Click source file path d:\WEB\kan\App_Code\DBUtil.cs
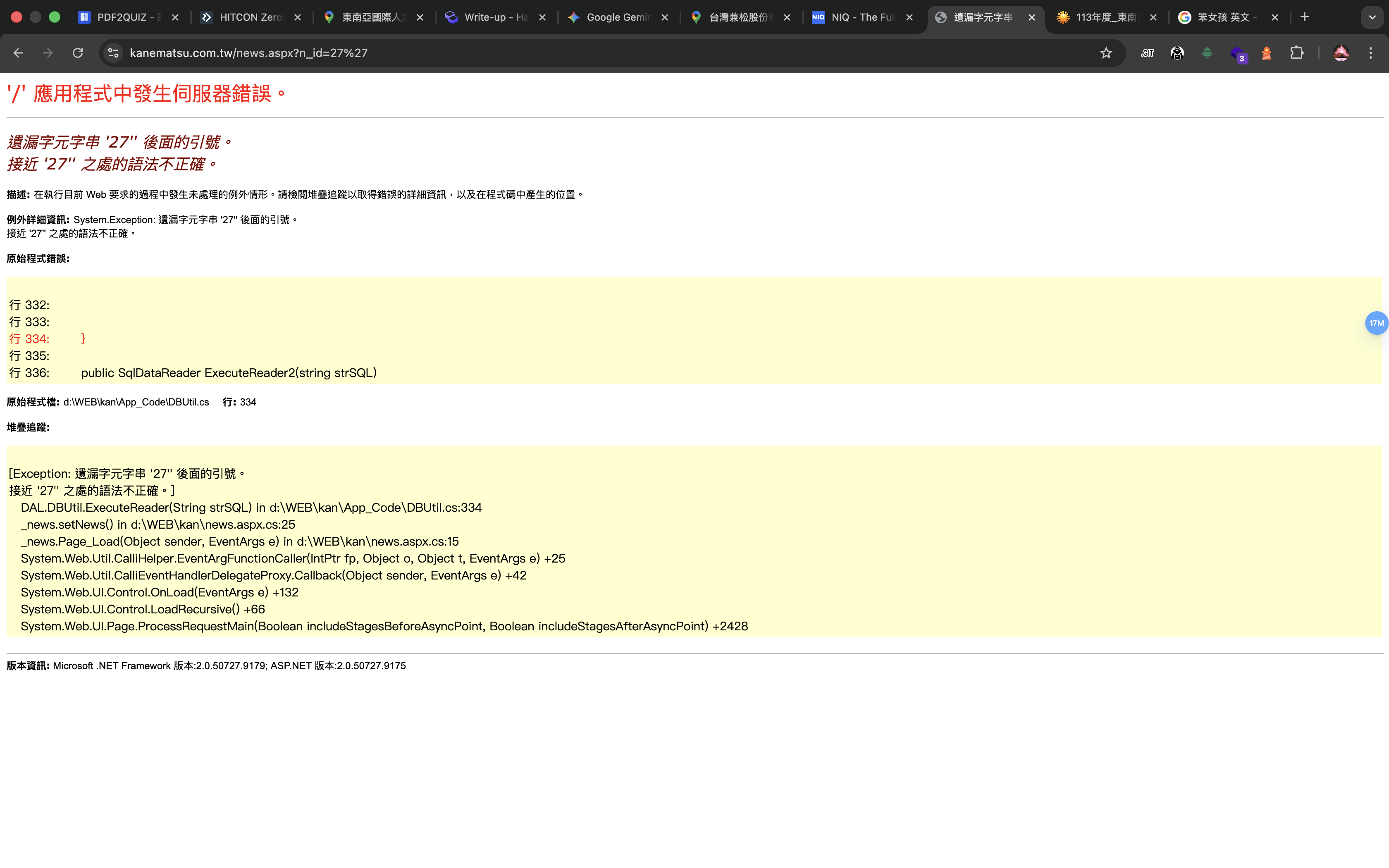 (x=136, y=403)
